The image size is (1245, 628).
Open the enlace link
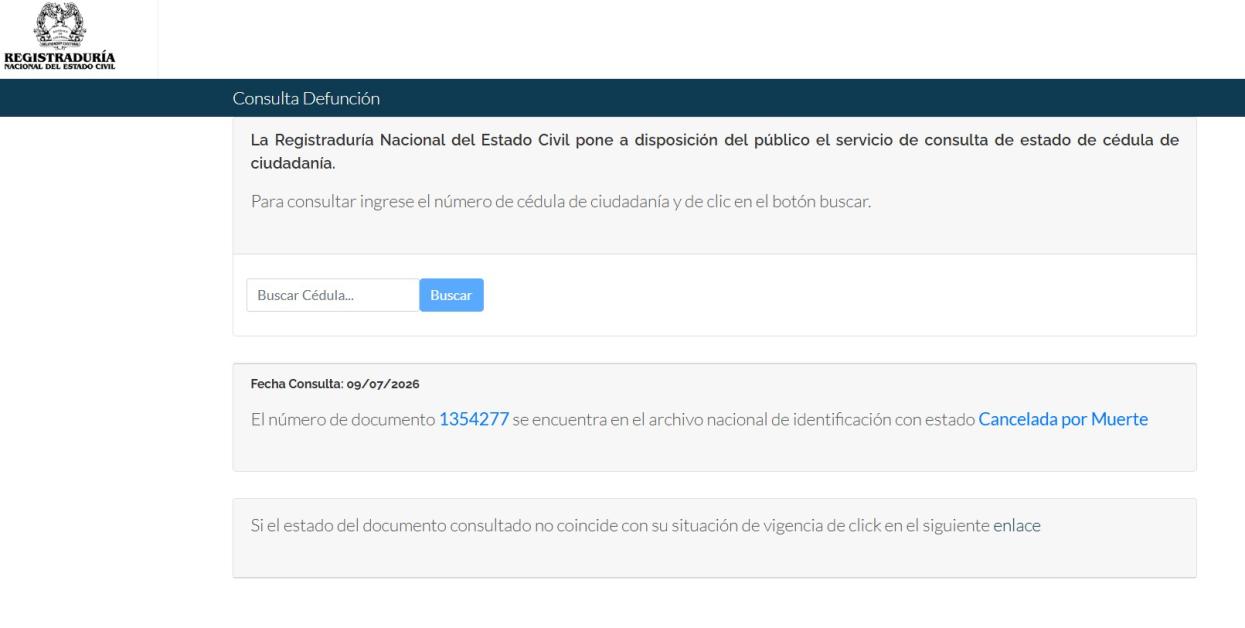click(1017, 525)
